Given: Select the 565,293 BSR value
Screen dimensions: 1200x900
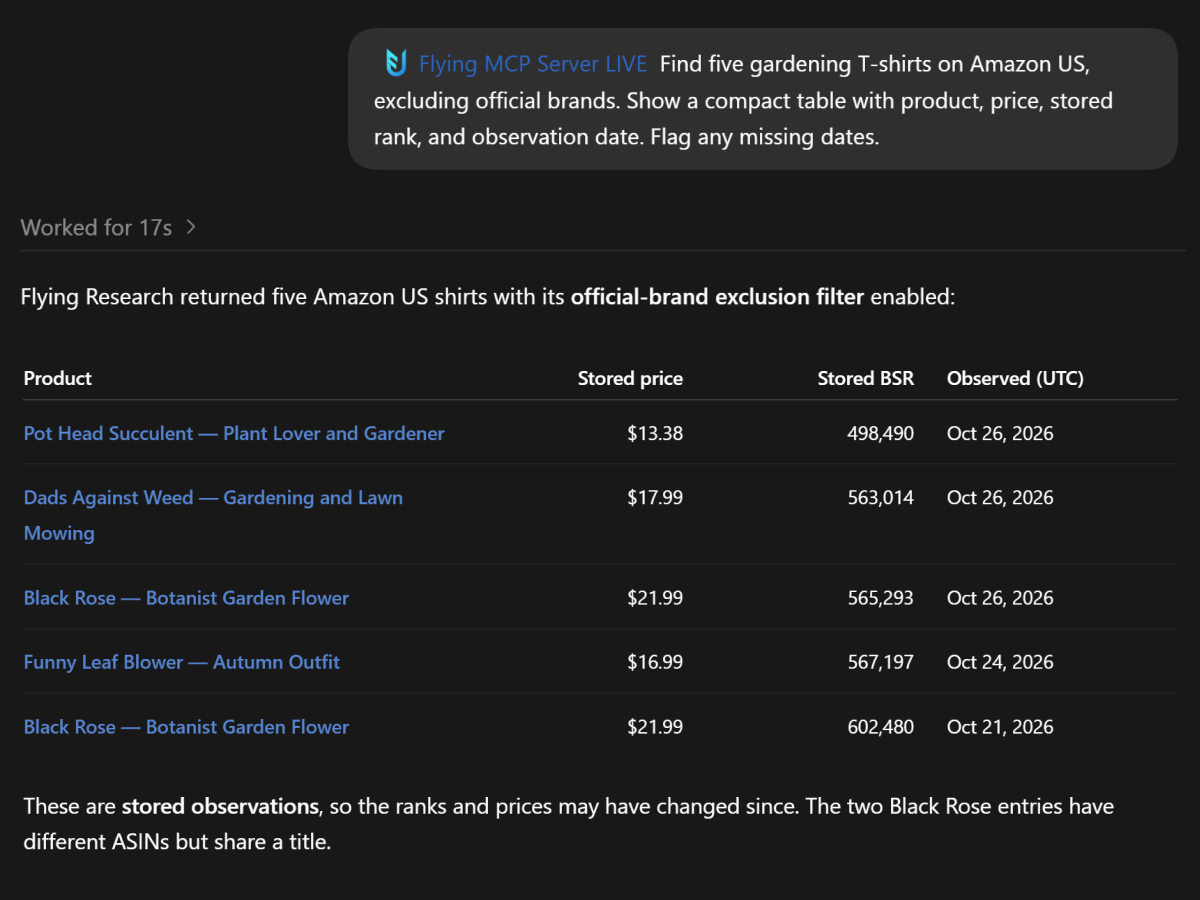Looking at the screenshot, I should click(879, 598).
